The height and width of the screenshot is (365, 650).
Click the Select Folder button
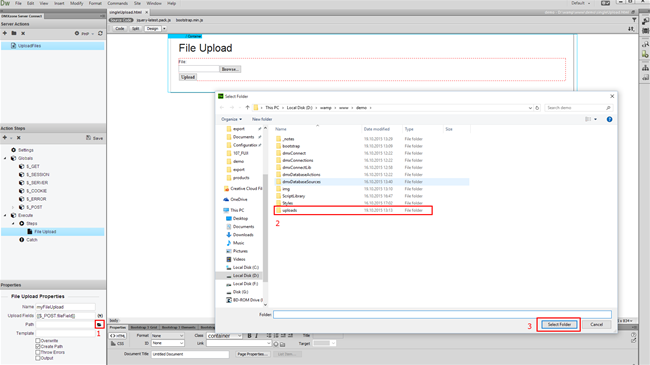[x=559, y=324]
